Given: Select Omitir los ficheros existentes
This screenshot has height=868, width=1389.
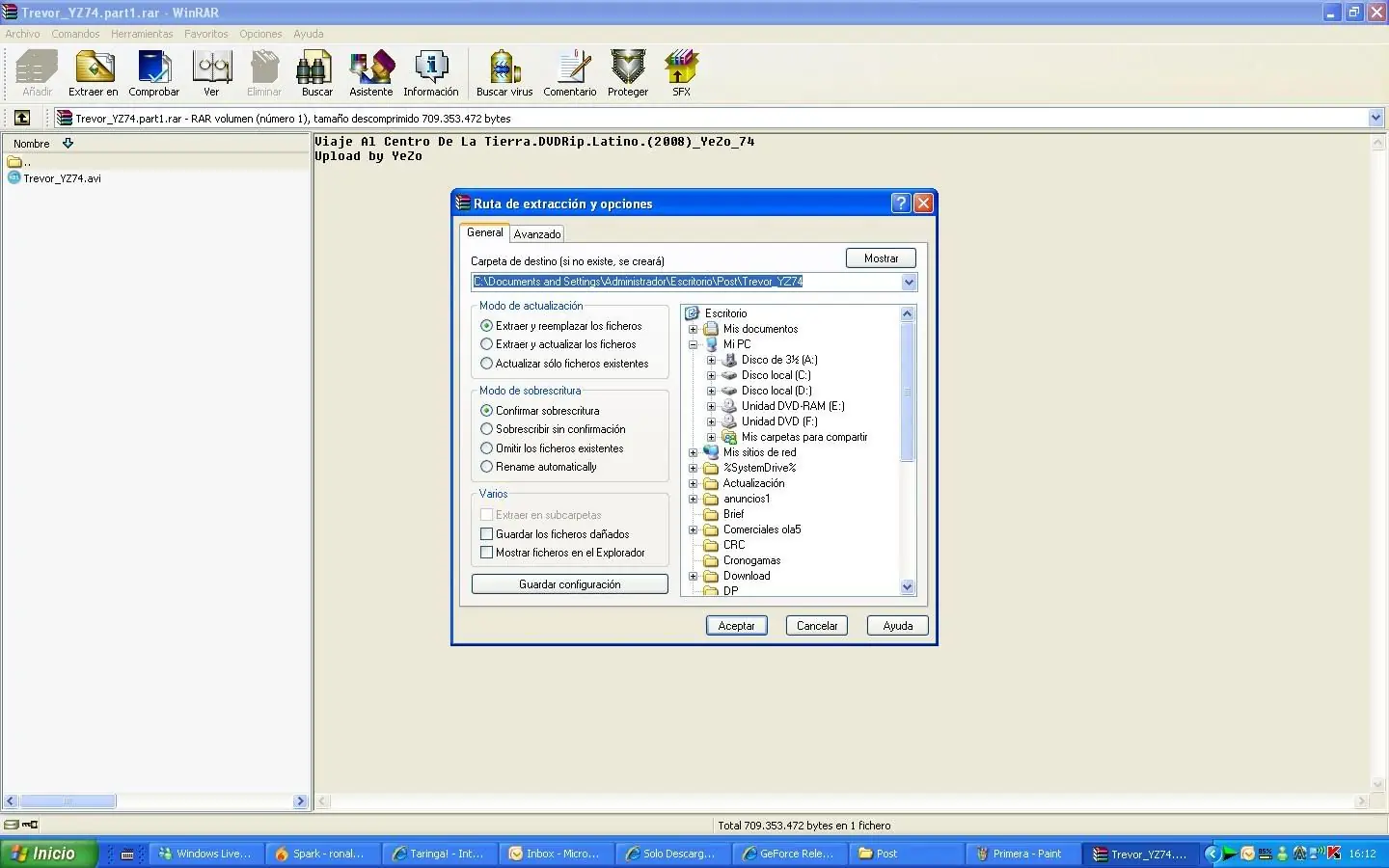Looking at the screenshot, I should tap(552, 448).
